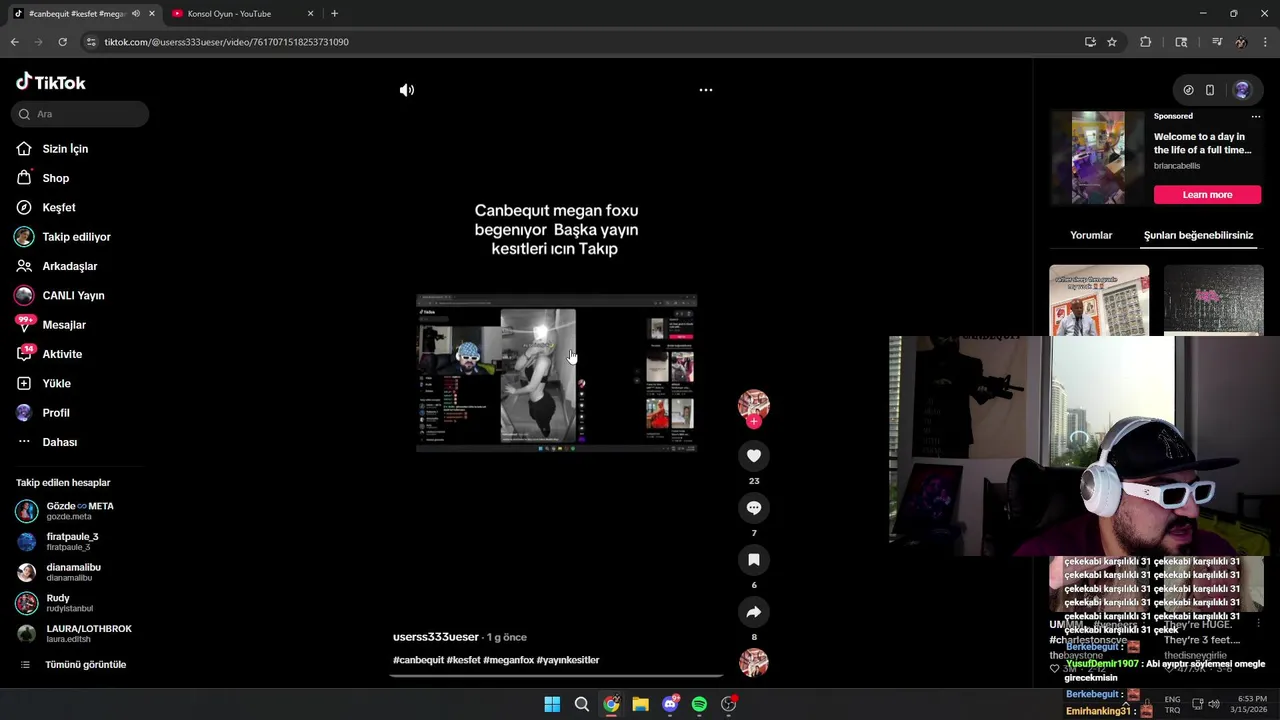Open Aktivite notifications
The width and height of the screenshot is (1280, 720).
[62, 354]
